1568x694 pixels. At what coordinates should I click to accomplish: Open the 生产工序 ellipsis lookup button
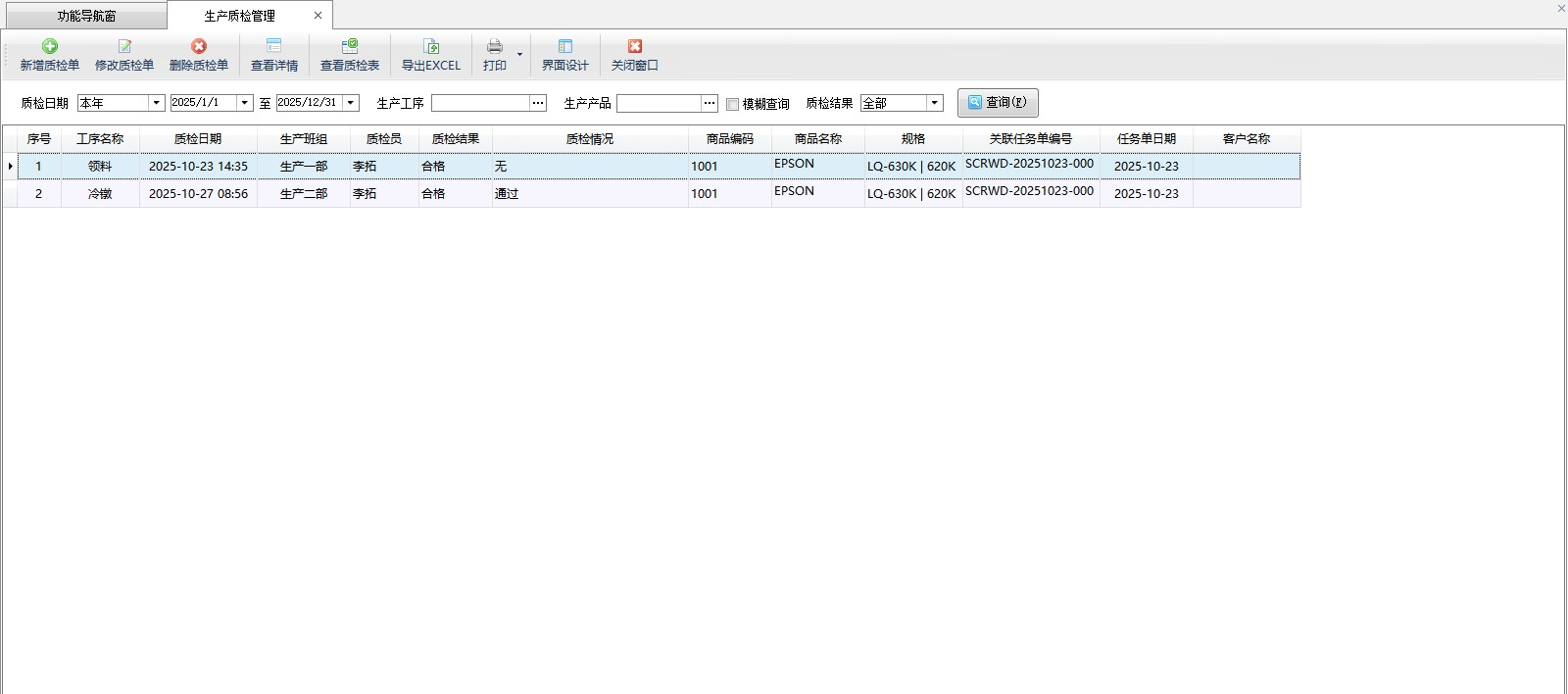coord(538,103)
